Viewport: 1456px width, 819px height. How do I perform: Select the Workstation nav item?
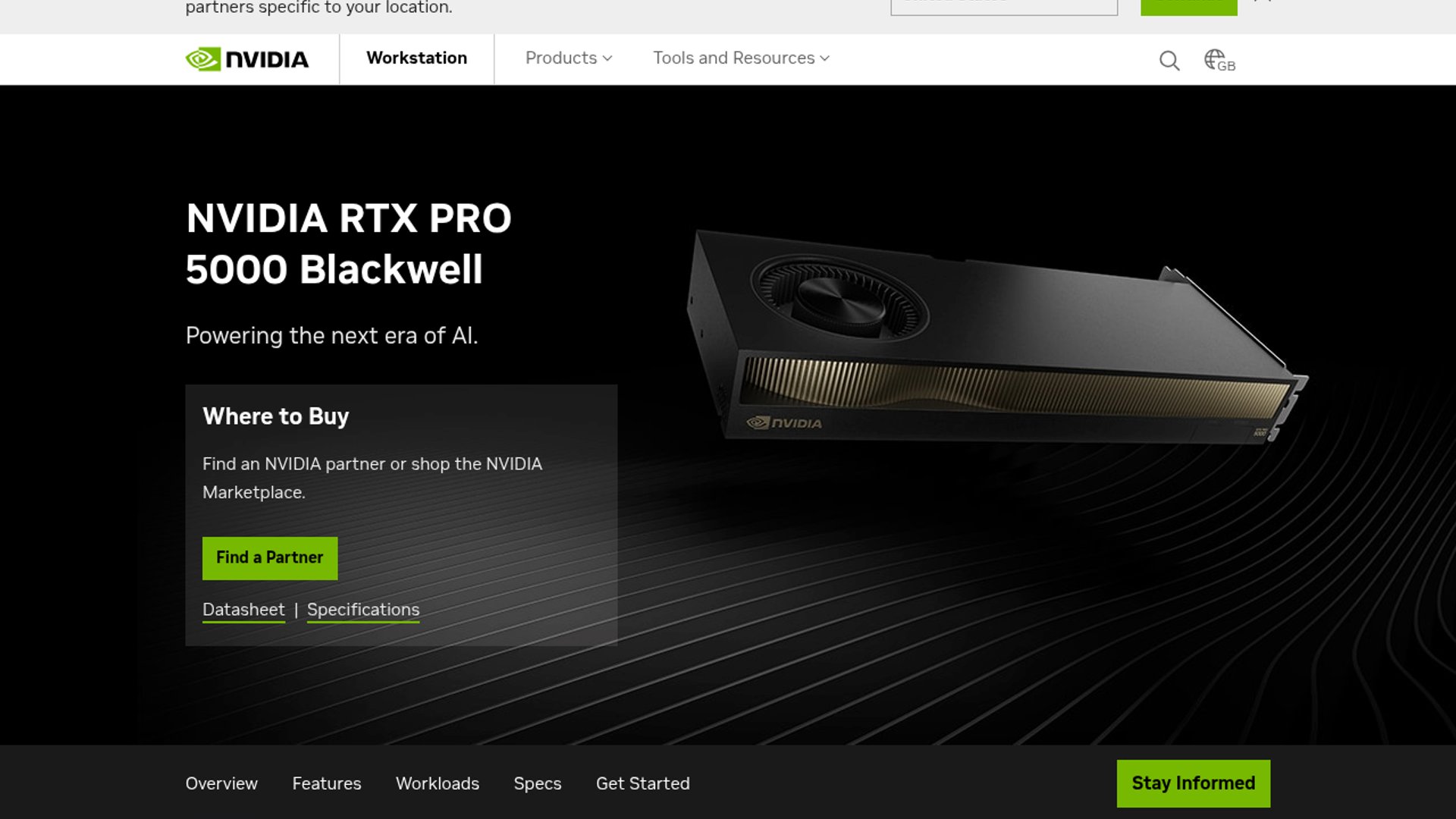416,58
